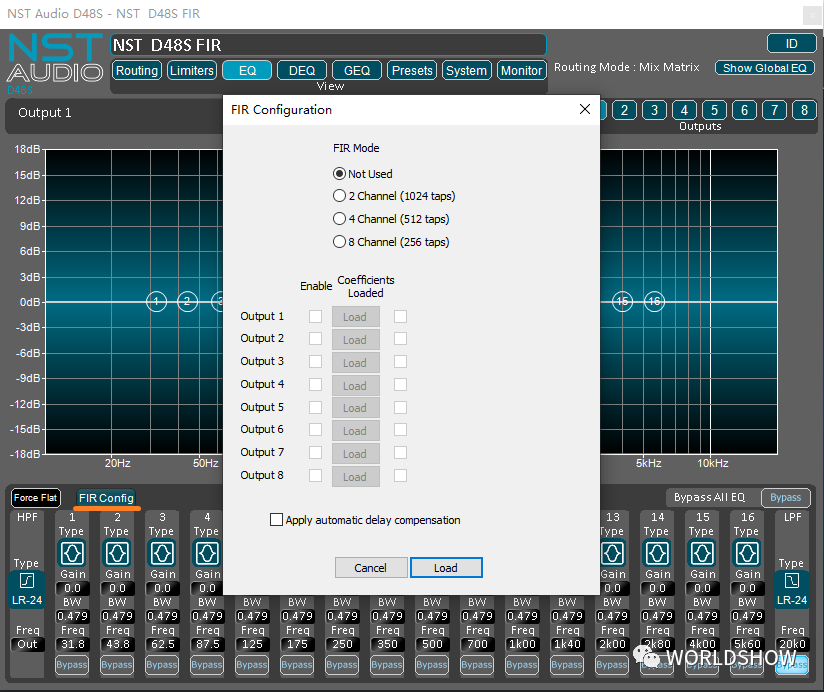Select band 3 filter type icon

pos(162,553)
